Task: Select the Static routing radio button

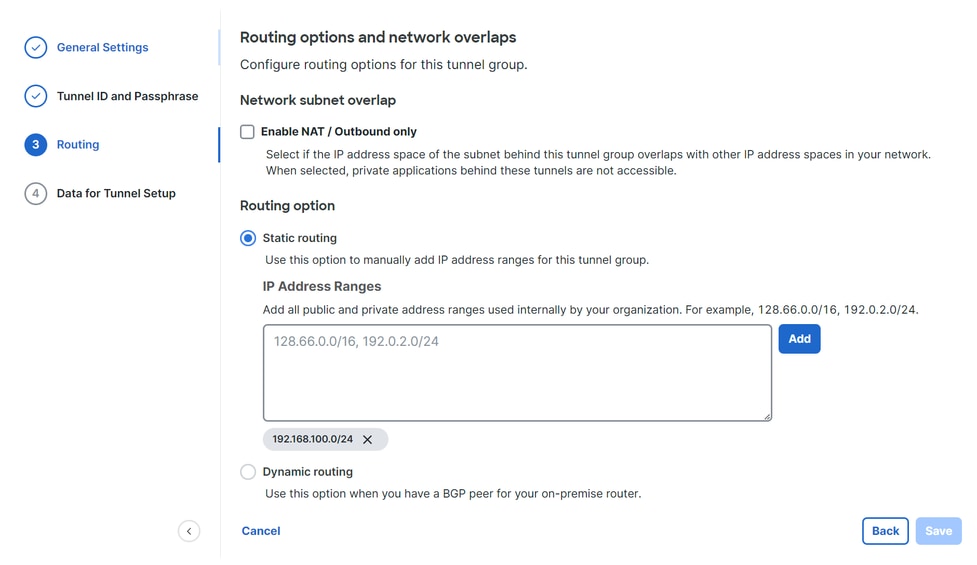Action: [x=248, y=238]
